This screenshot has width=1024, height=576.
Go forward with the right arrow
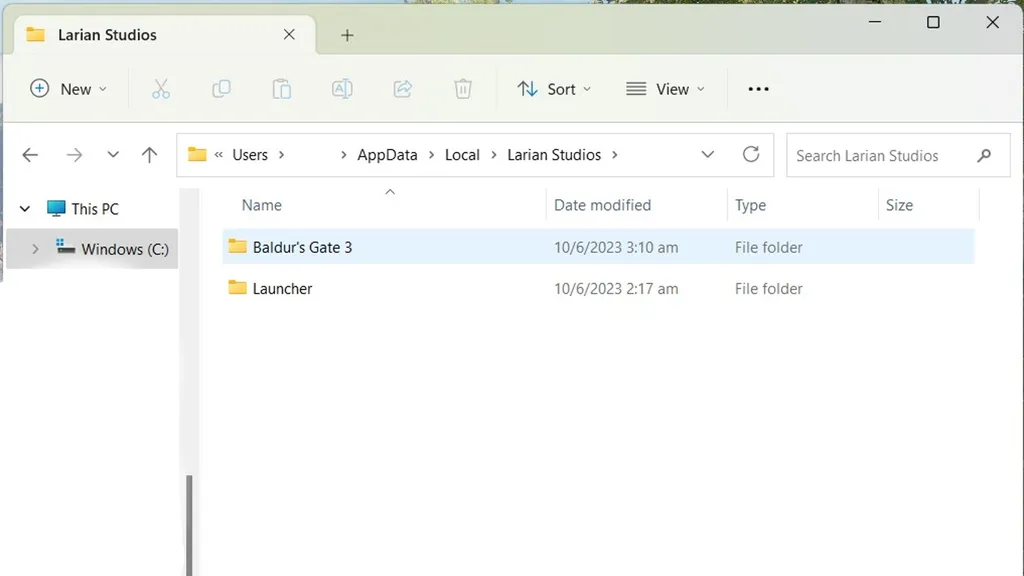[x=74, y=155]
